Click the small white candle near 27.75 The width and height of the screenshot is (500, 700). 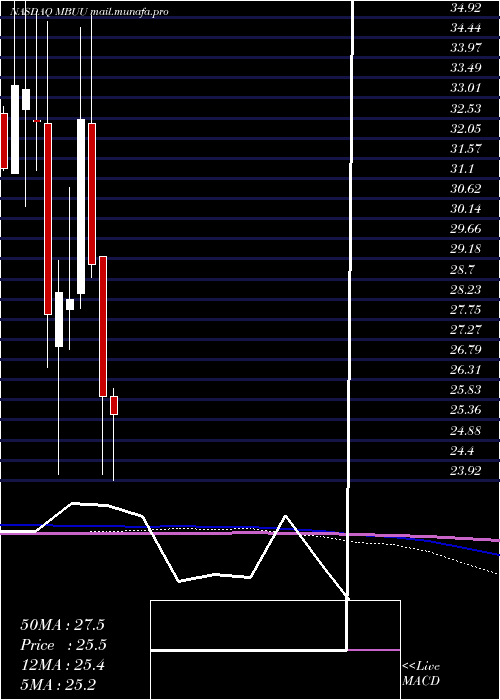pos(70,304)
